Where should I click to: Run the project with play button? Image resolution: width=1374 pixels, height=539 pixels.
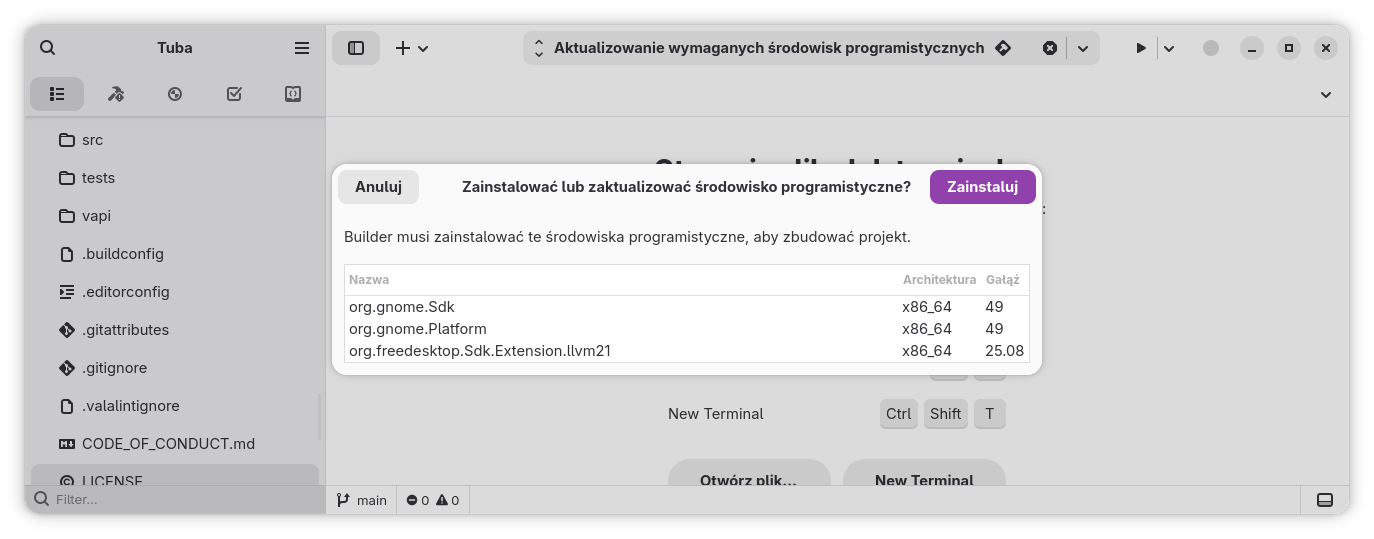click(x=1140, y=48)
